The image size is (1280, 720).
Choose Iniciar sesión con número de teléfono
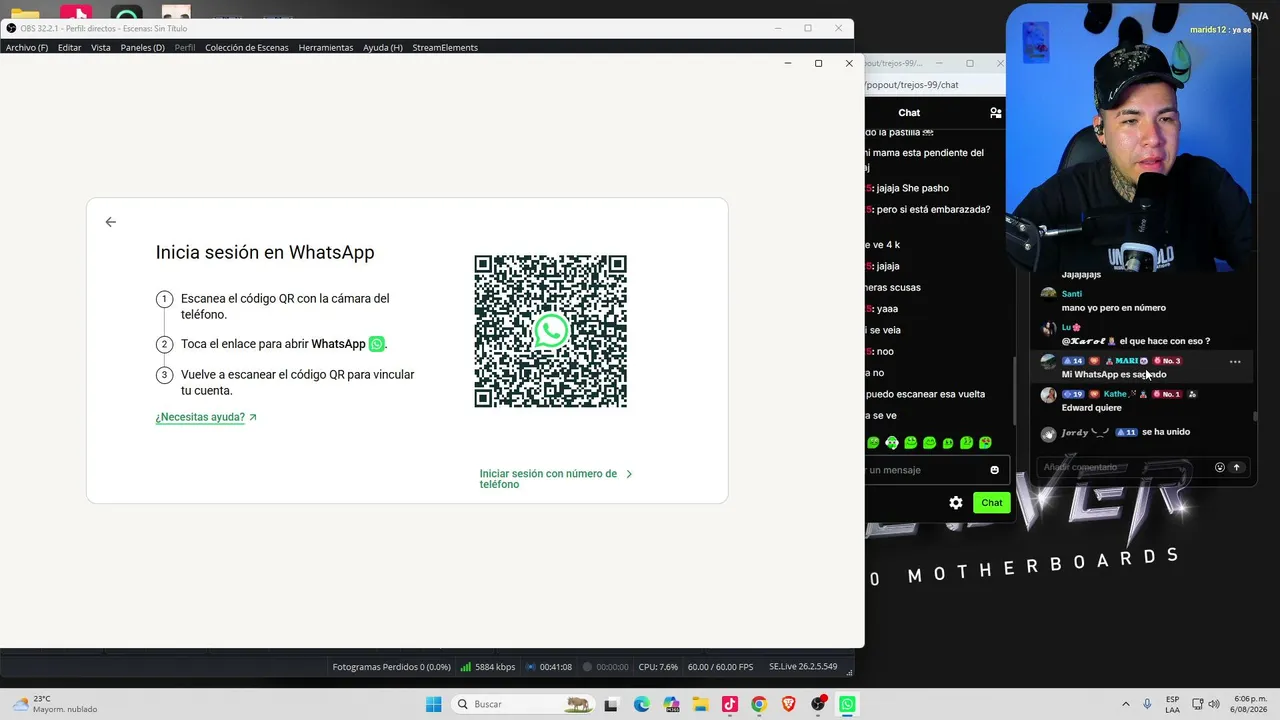click(556, 479)
